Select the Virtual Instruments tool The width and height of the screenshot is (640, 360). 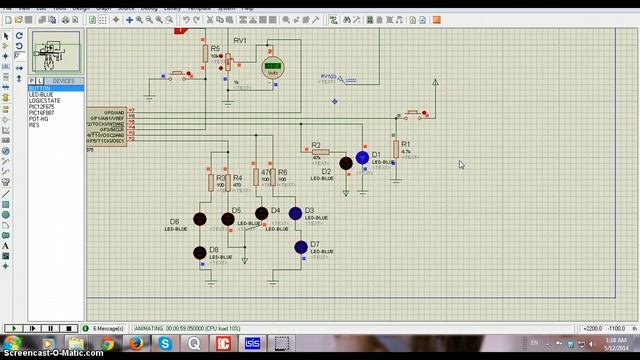(6, 182)
